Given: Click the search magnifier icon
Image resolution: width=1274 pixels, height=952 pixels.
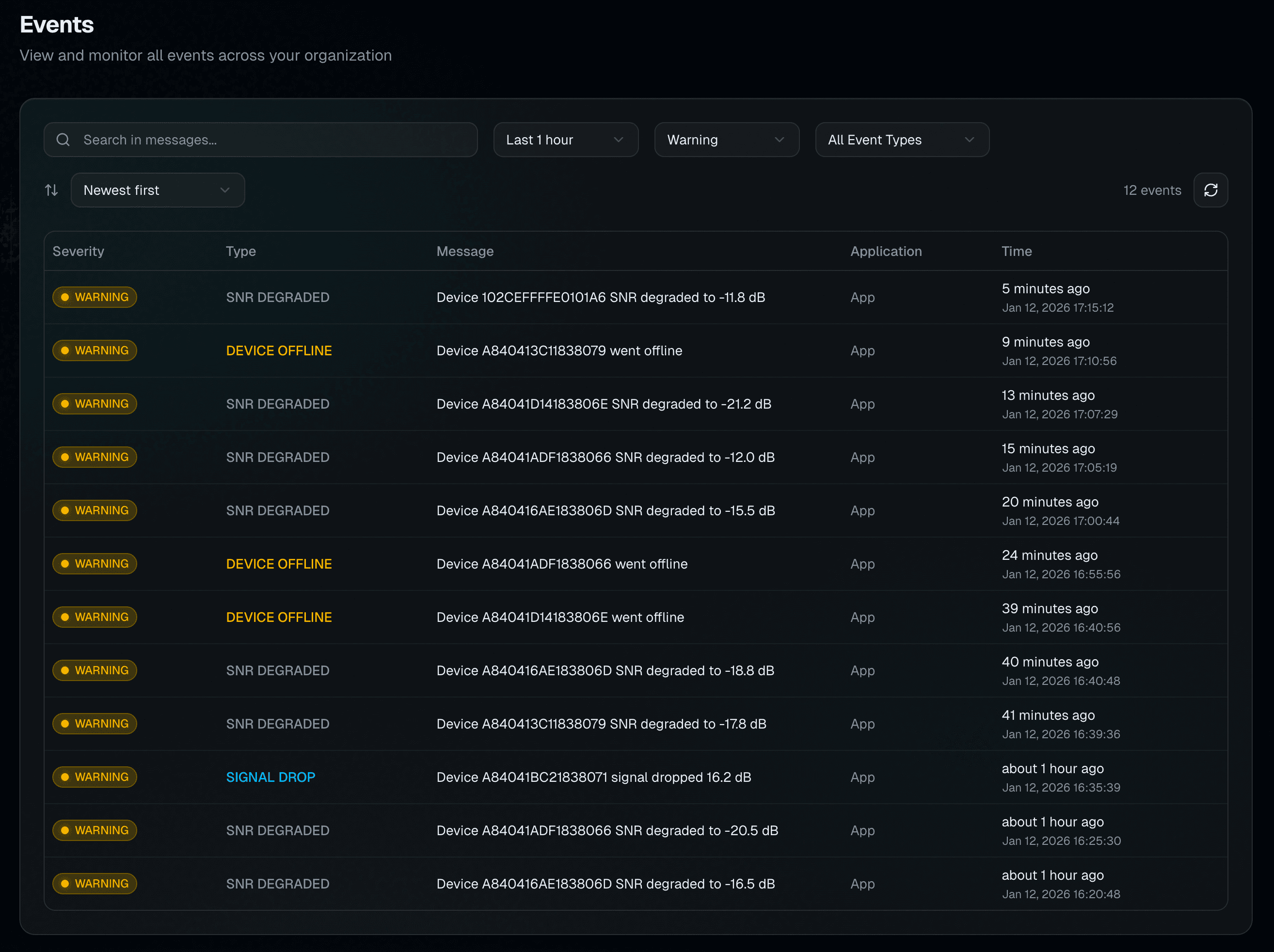Looking at the screenshot, I should [x=63, y=140].
